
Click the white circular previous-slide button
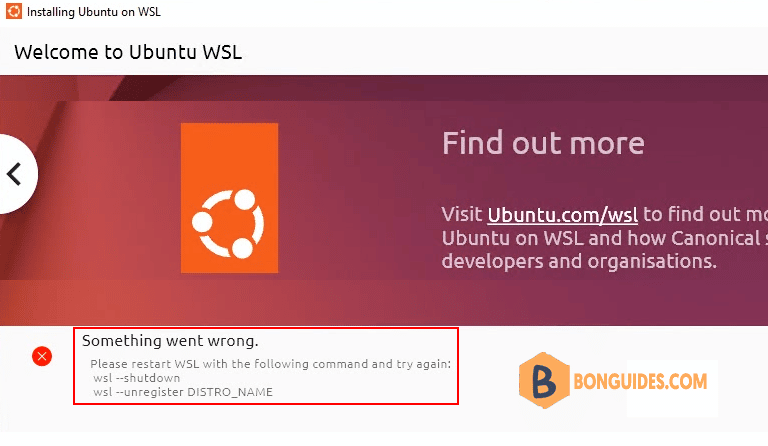pyautogui.click(x=18, y=174)
